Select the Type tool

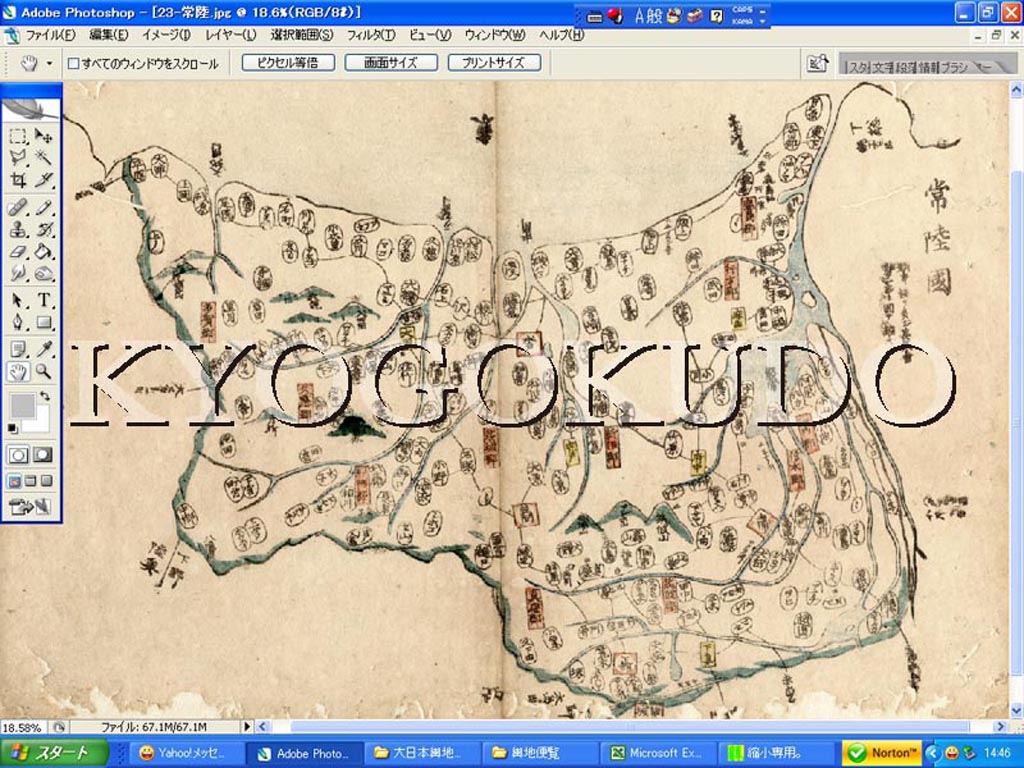point(43,300)
